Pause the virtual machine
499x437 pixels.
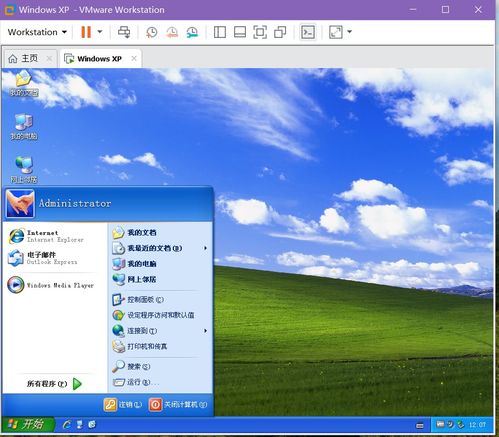pyautogui.click(x=86, y=32)
